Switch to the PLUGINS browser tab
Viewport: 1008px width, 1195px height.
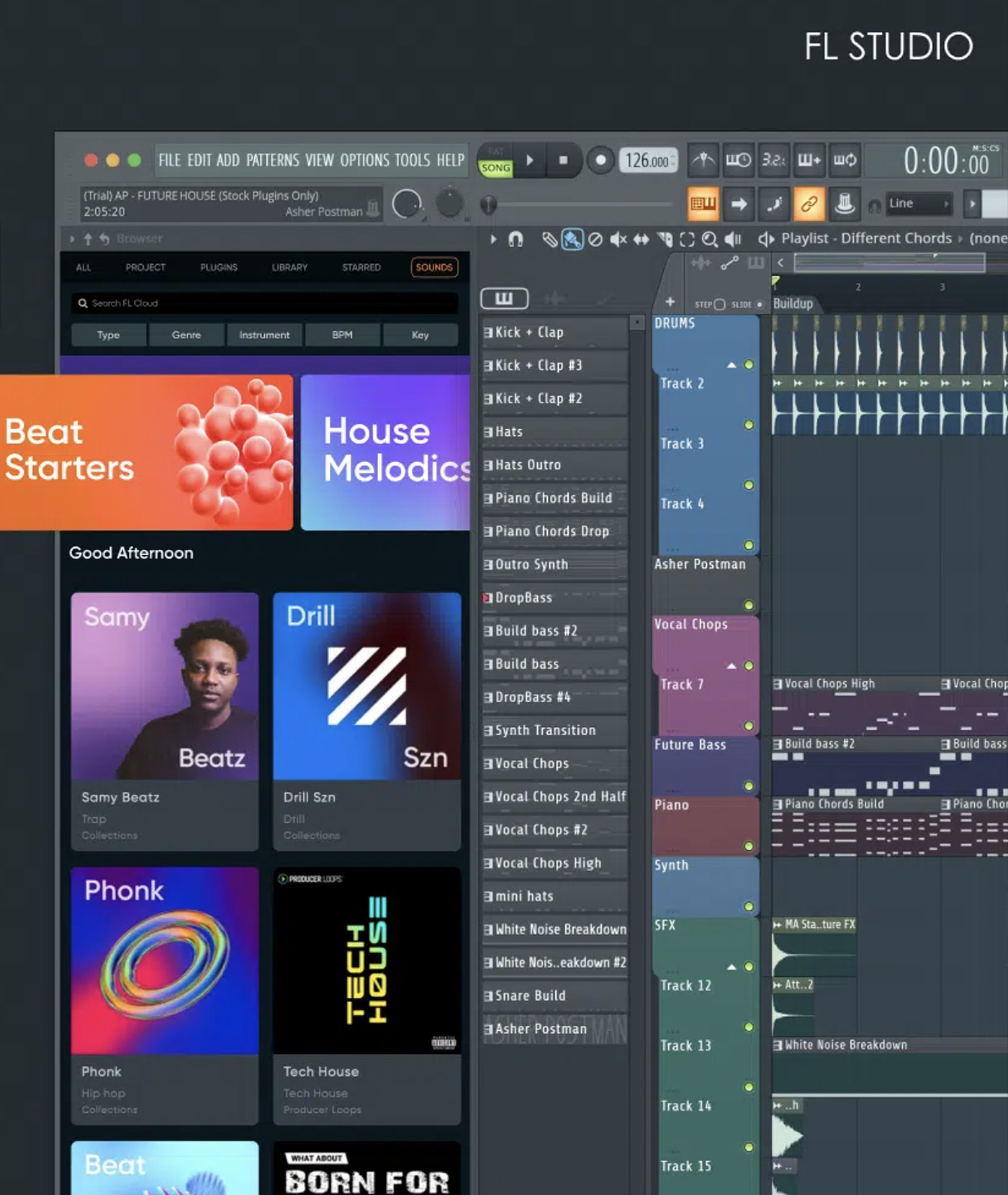tap(219, 267)
